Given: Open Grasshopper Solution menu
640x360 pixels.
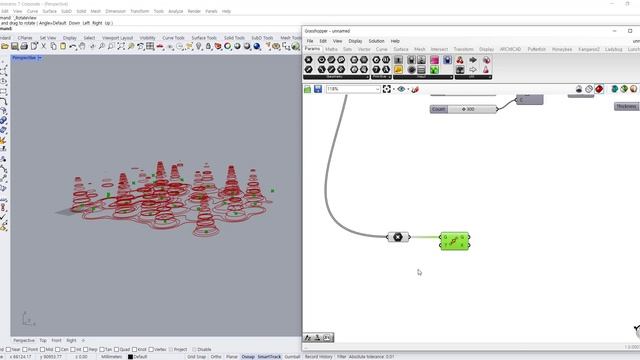Looking at the screenshot, I should (376, 41).
